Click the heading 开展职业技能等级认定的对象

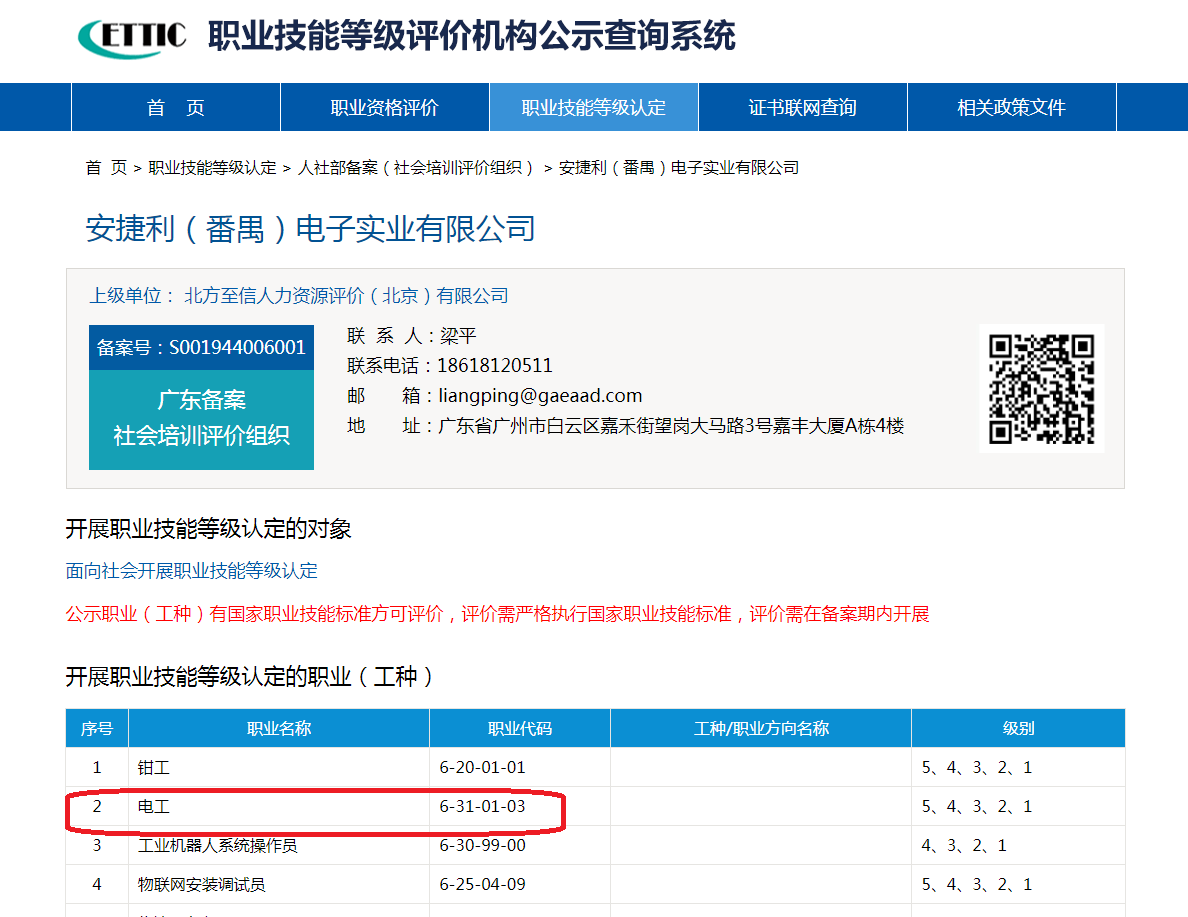click(x=208, y=529)
